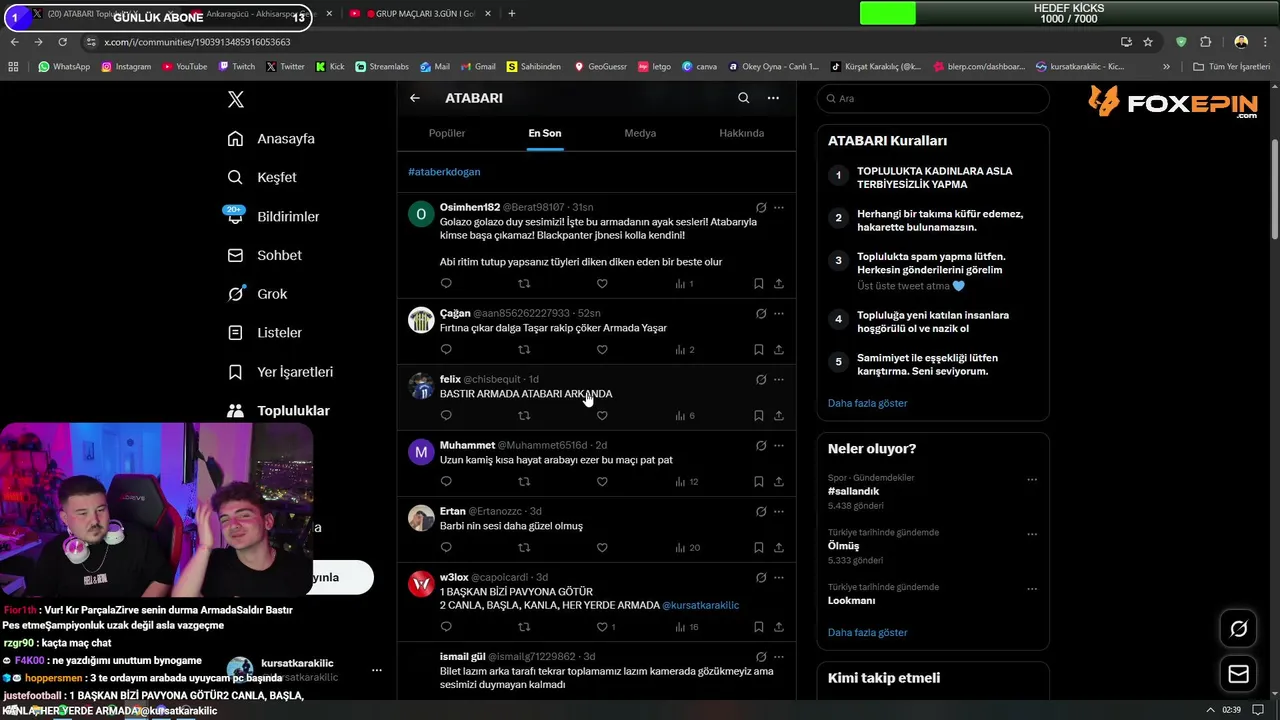Repost the Osimhen182 post
Screen dimensions: 1280x720
pyautogui.click(x=524, y=284)
